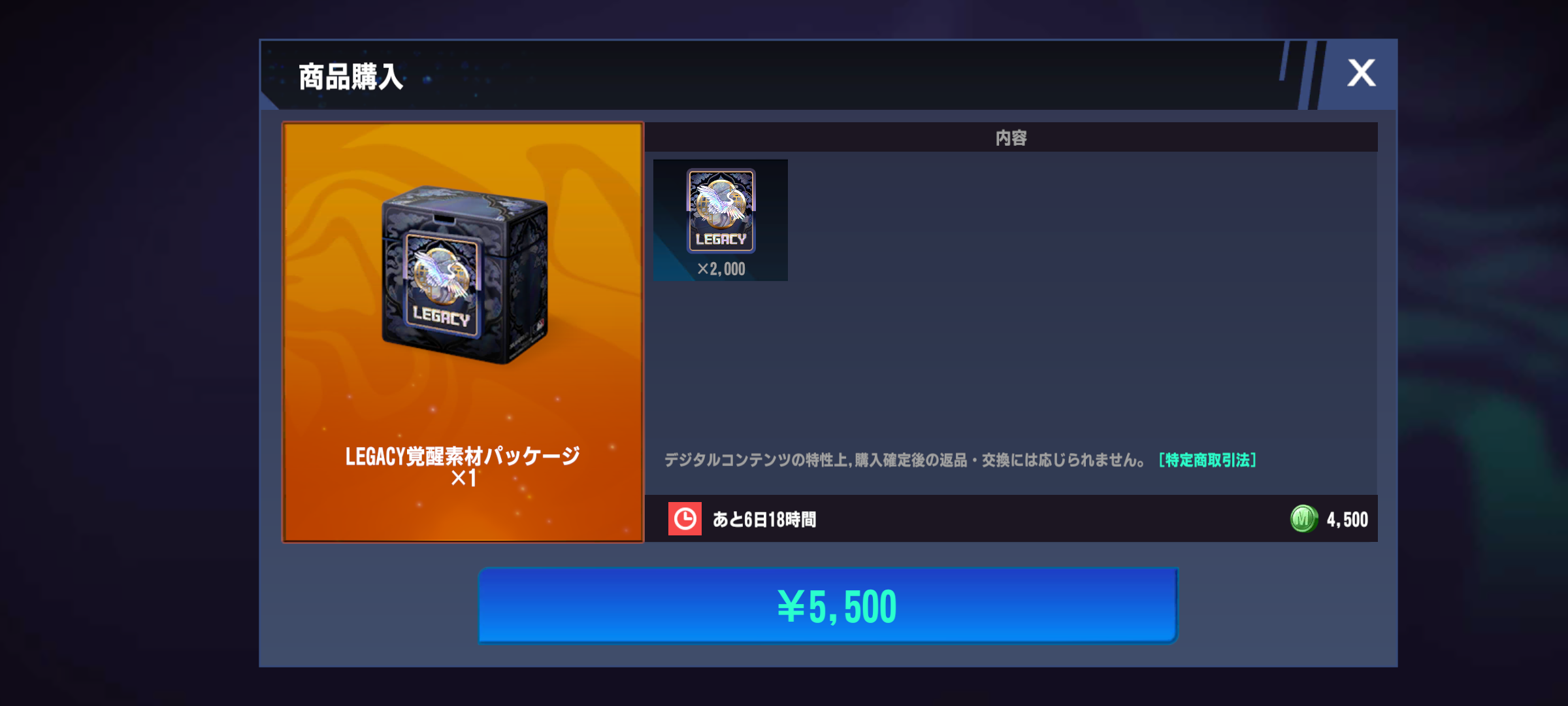Select the LEGACY覚醒素材パッケージ ×1 label
Screen dimensions: 1568x706
coord(463,466)
